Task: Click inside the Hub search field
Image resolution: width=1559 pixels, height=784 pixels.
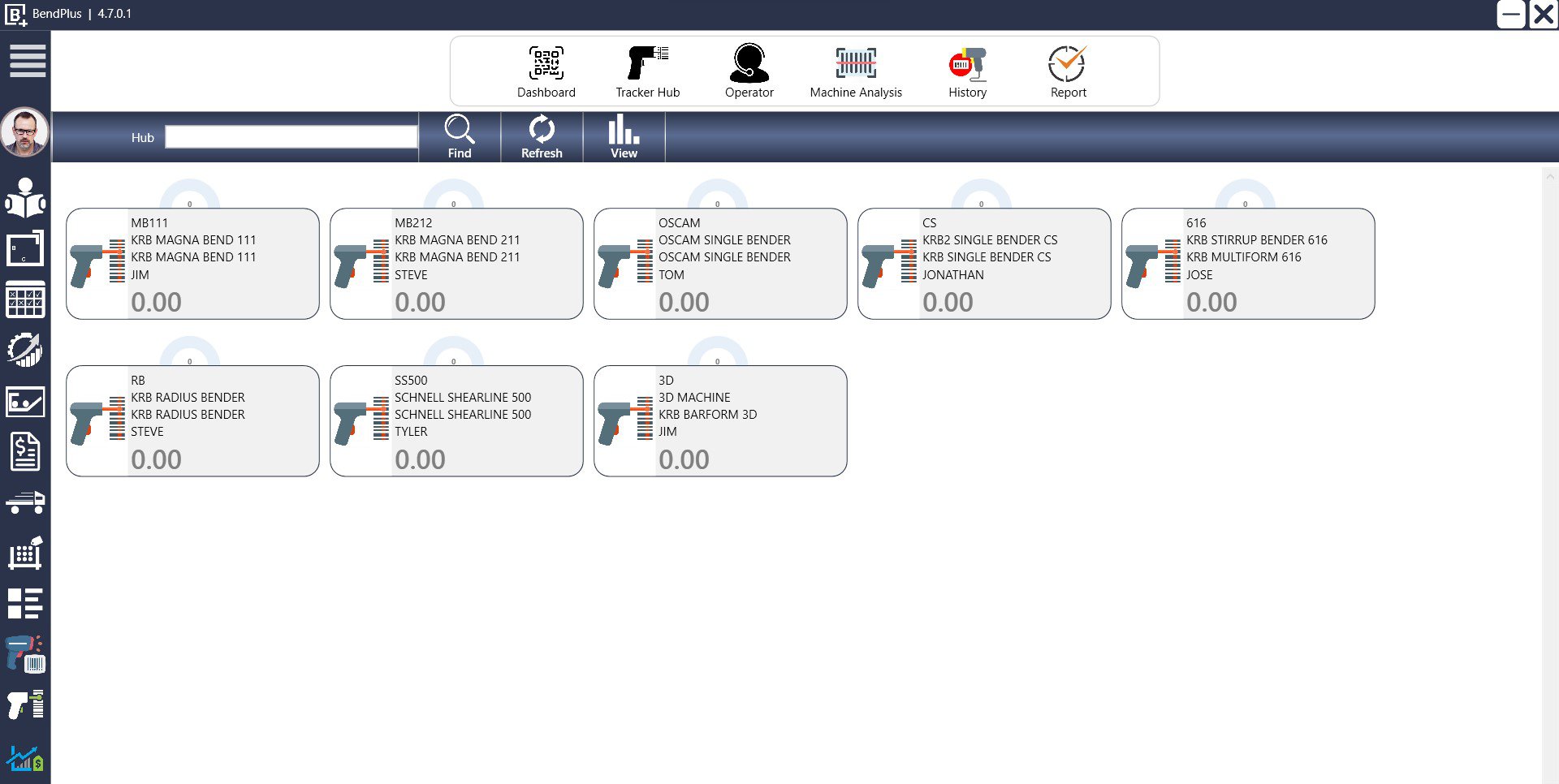Action: pyautogui.click(x=290, y=136)
